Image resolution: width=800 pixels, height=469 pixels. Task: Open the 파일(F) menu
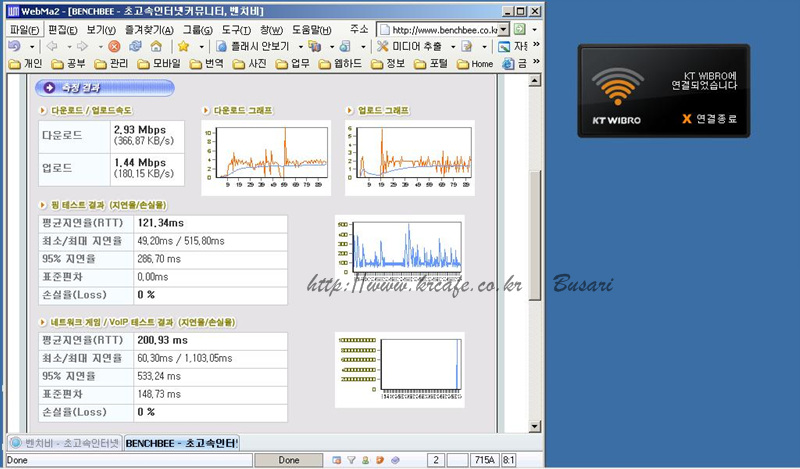click(x=24, y=30)
